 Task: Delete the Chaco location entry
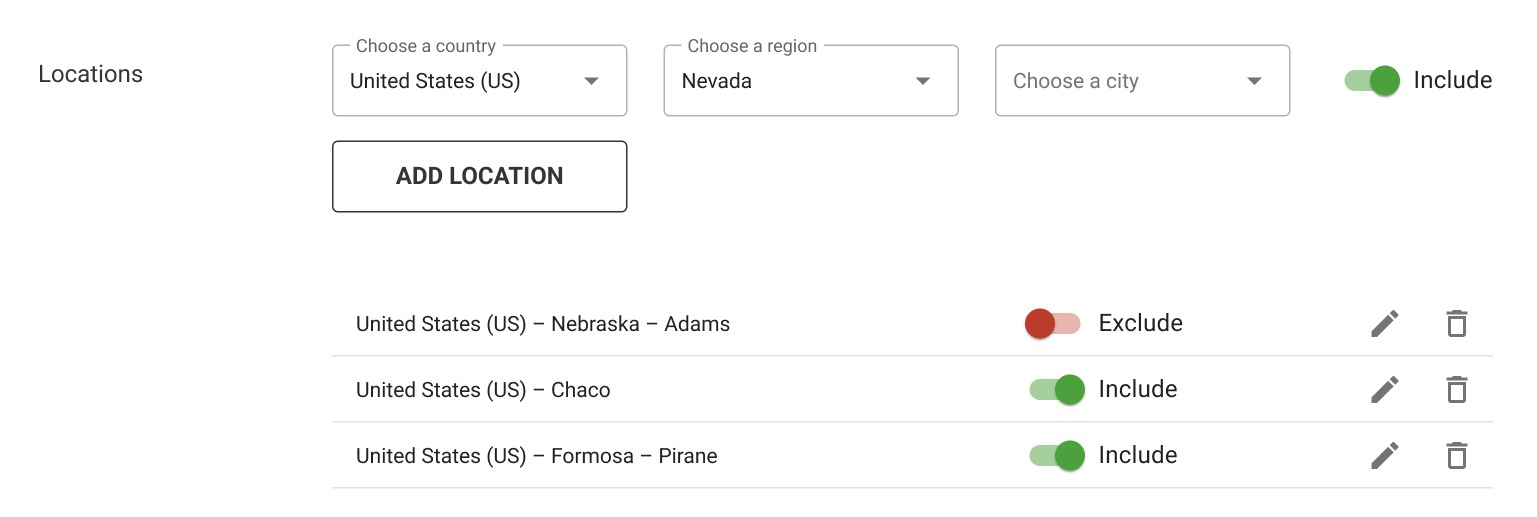(x=1457, y=389)
